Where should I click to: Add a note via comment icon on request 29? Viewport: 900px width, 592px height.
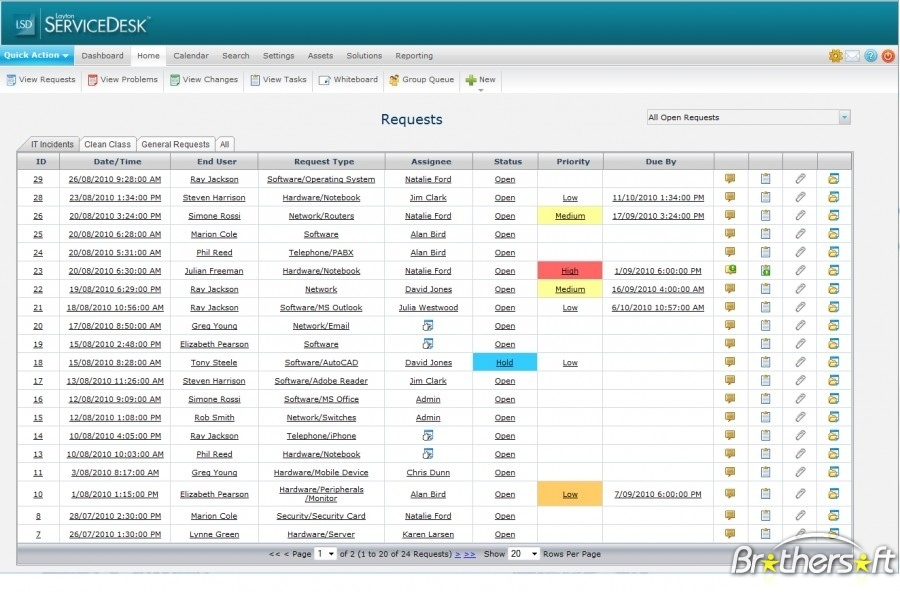coord(731,178)
